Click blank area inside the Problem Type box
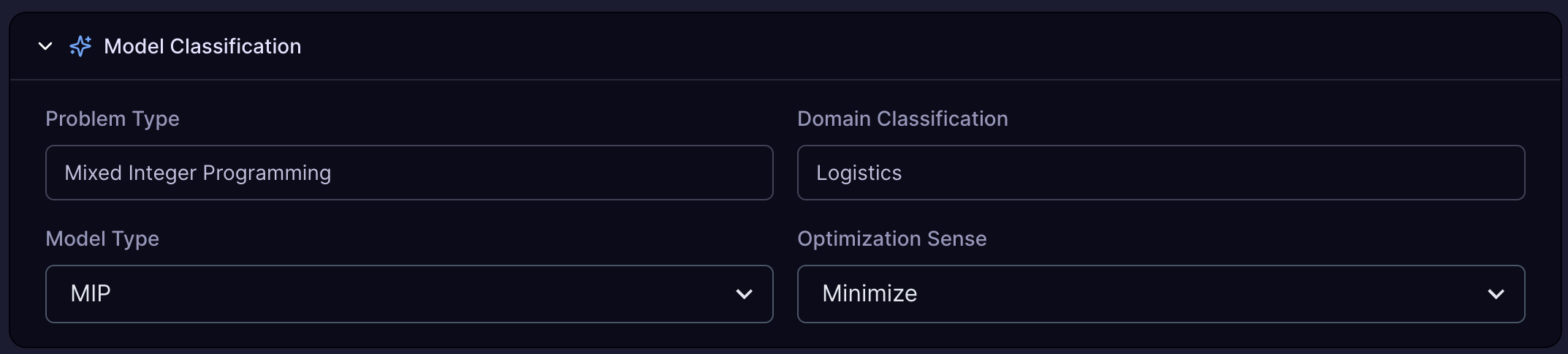This screenshot has height=354, width=1568. tap(585, 173)
